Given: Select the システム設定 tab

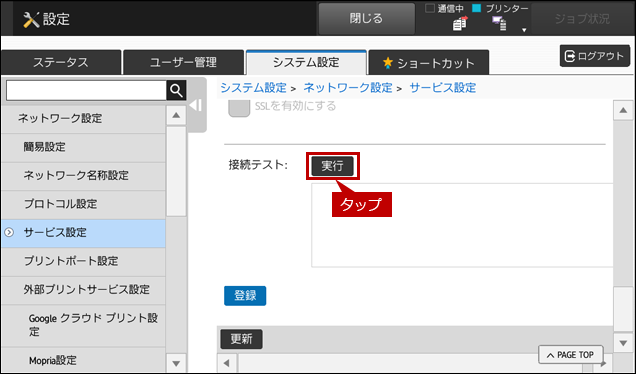Looking at the screenshot, I should pos(306,62).
